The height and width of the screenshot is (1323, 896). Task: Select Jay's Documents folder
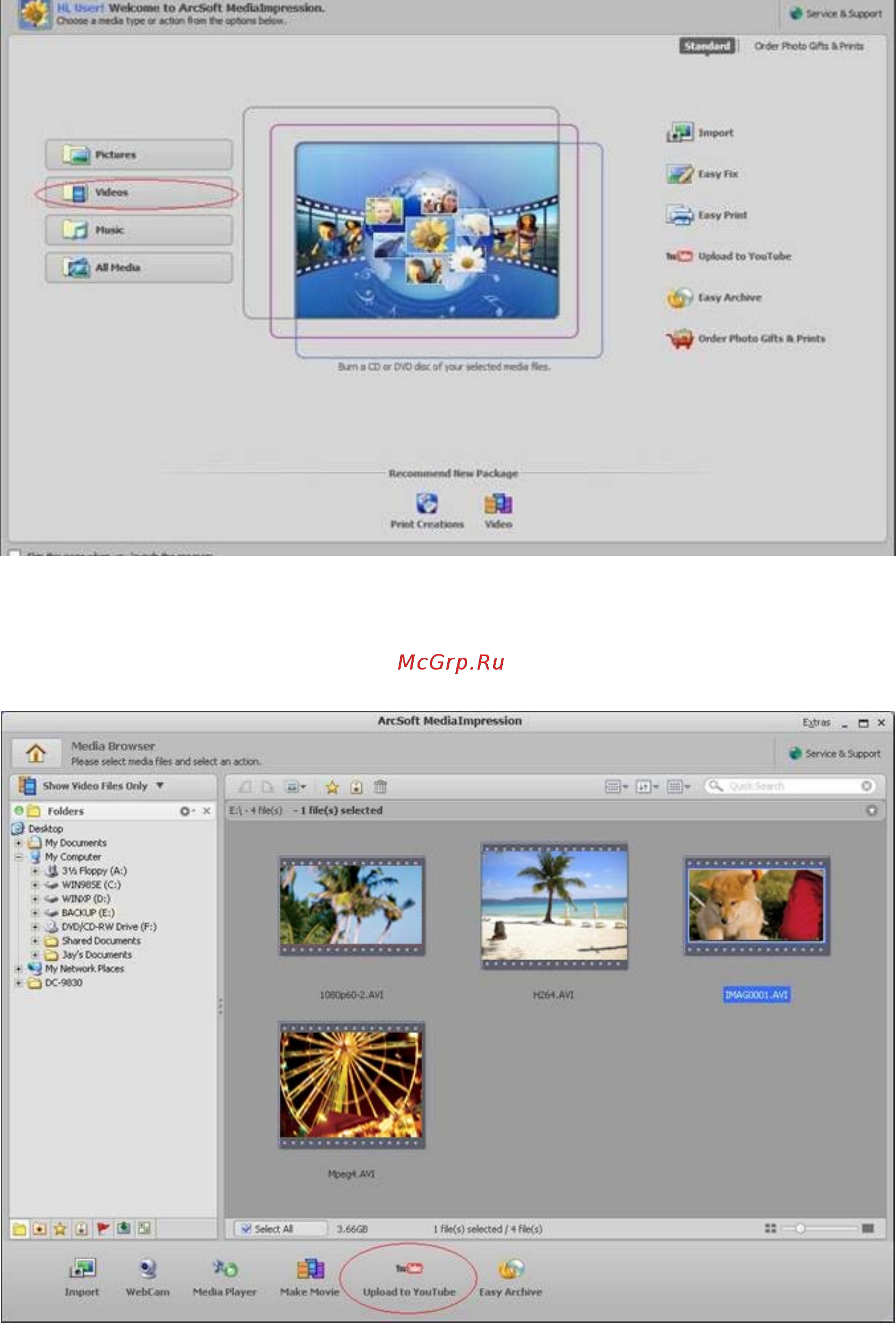97,955
